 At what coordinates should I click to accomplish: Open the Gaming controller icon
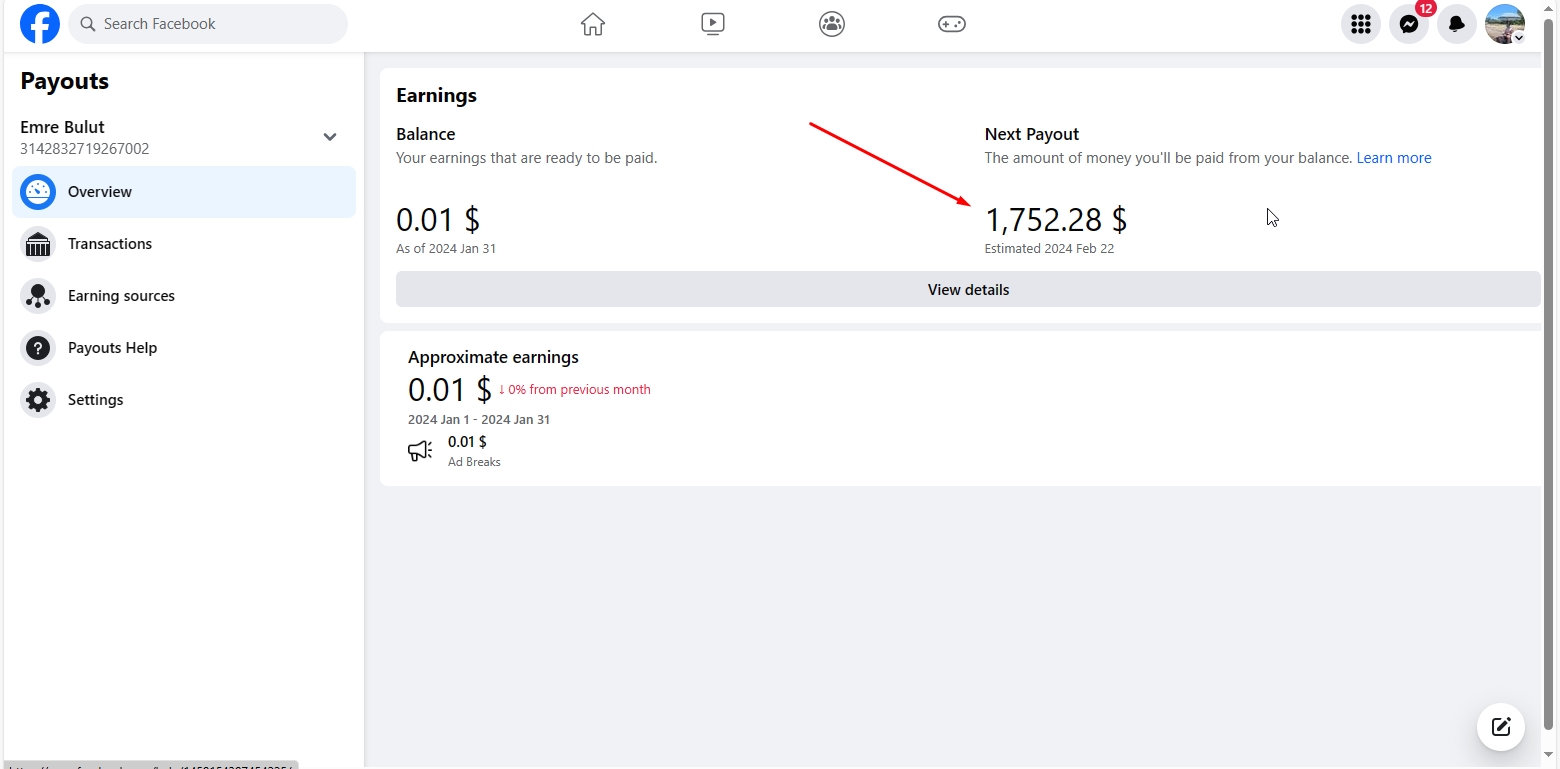click(951, 24)
